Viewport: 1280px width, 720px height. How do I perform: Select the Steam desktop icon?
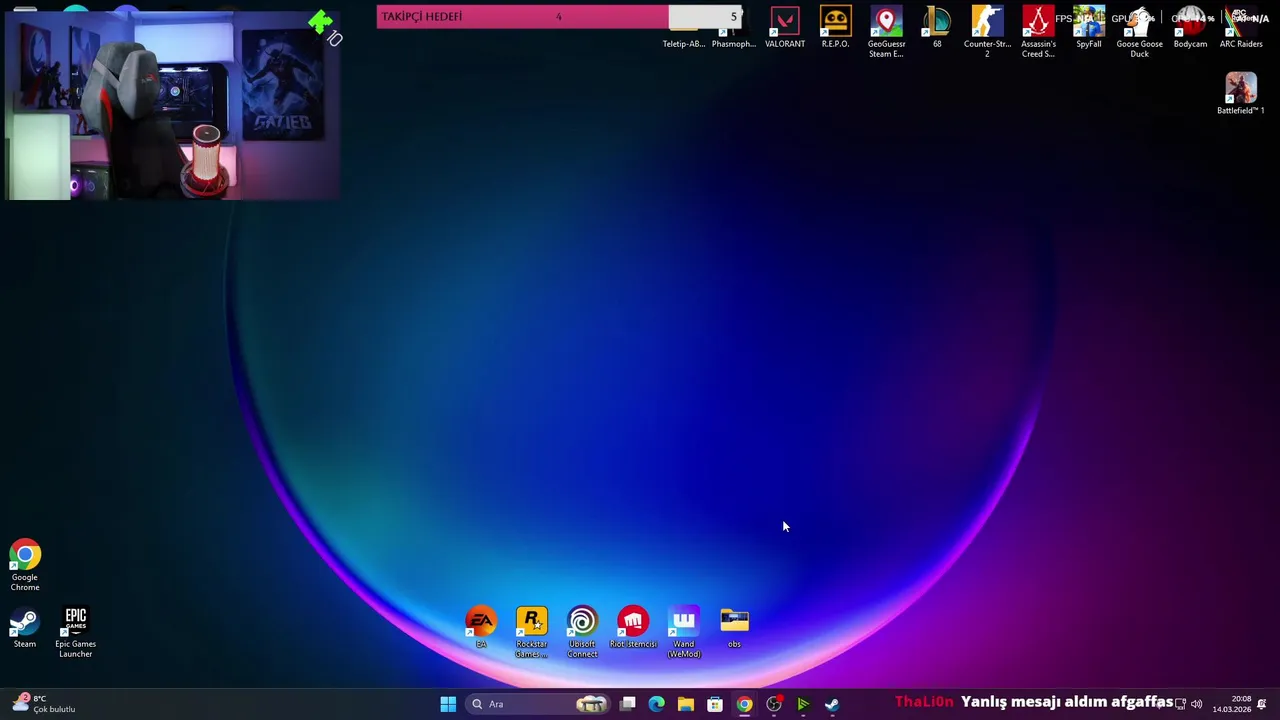(25, 628)
